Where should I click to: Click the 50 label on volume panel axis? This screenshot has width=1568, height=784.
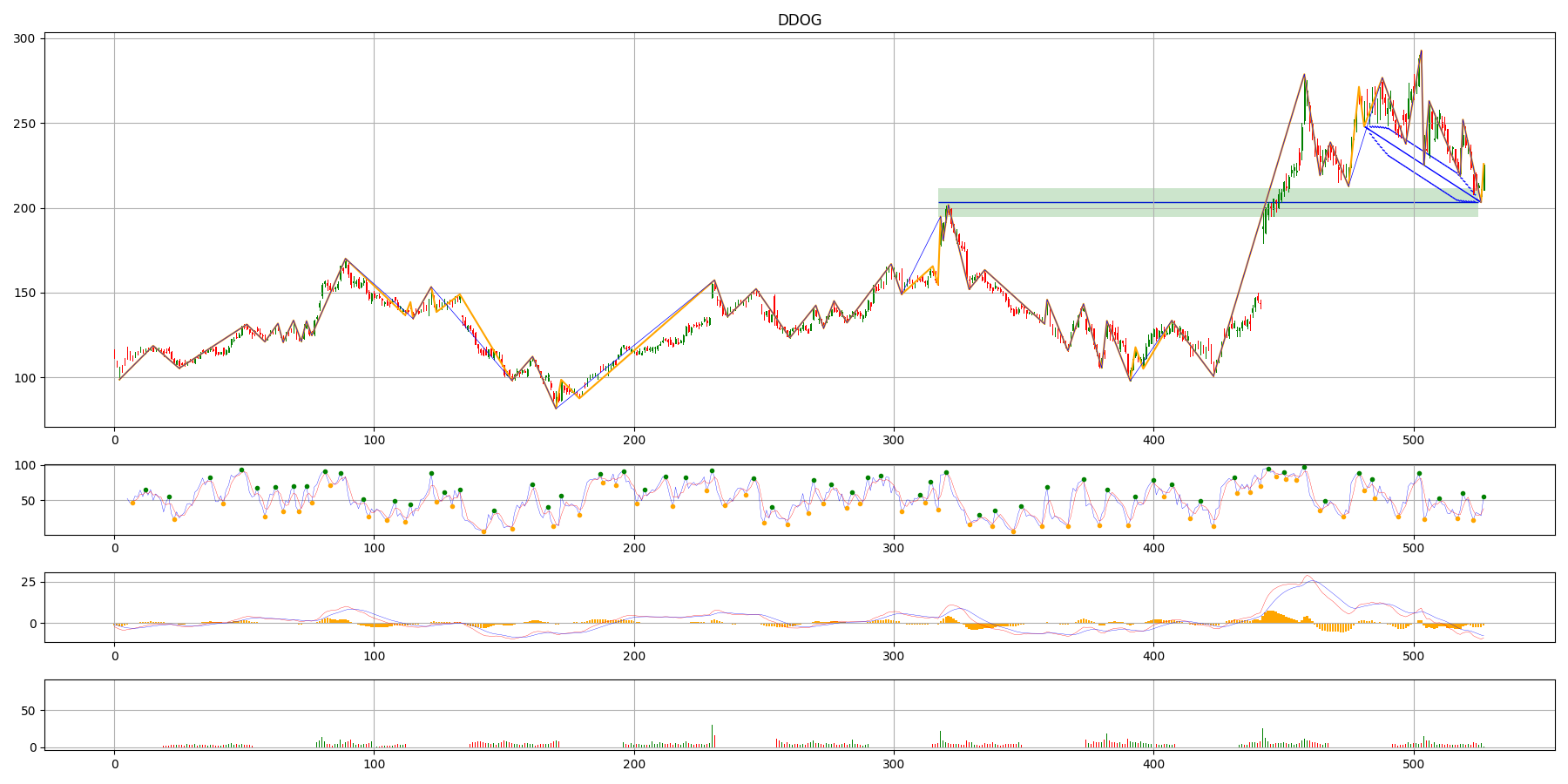(x=27, y=711)
